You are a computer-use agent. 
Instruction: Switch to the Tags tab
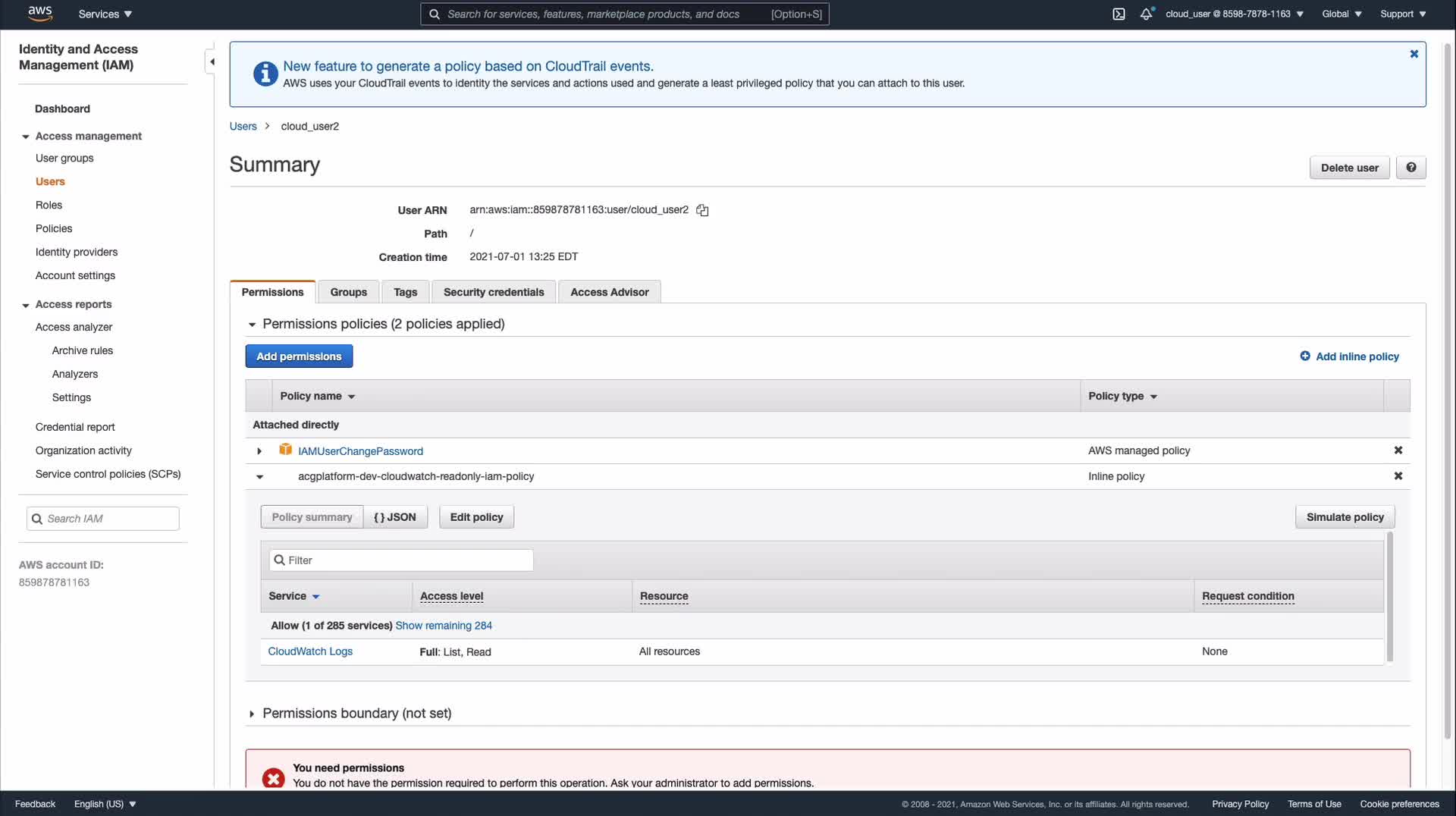(405, 292)
